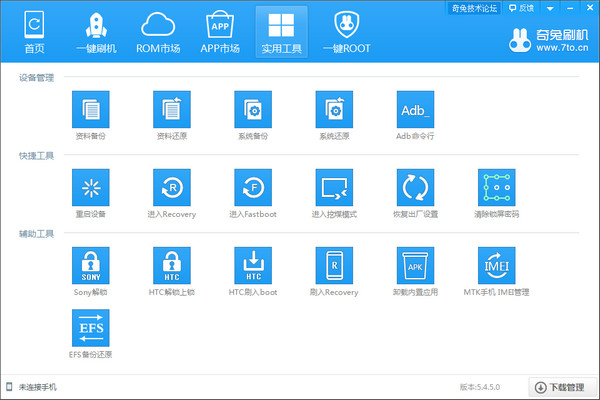
Task: Open the 资料备份 data backup tool
Action: pos(90,109)
